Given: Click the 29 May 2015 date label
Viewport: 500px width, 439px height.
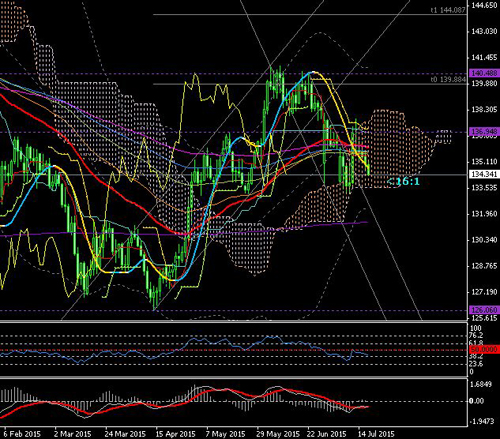Looking at the screenshot, I should [278, 434].
